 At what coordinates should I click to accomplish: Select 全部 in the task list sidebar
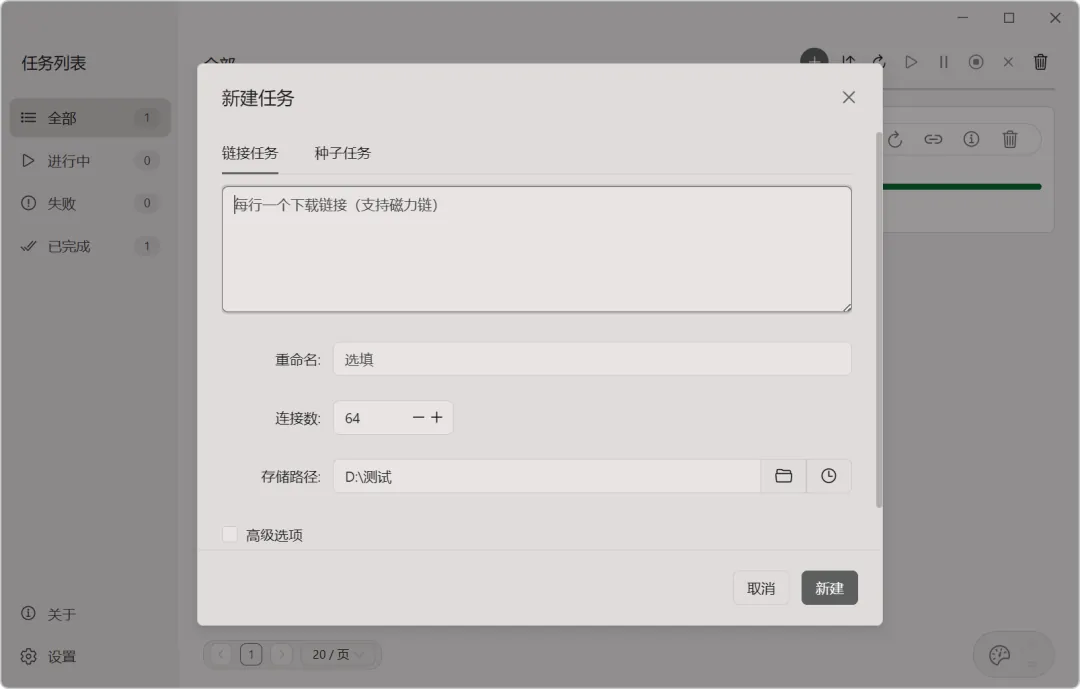click(90, 118)
